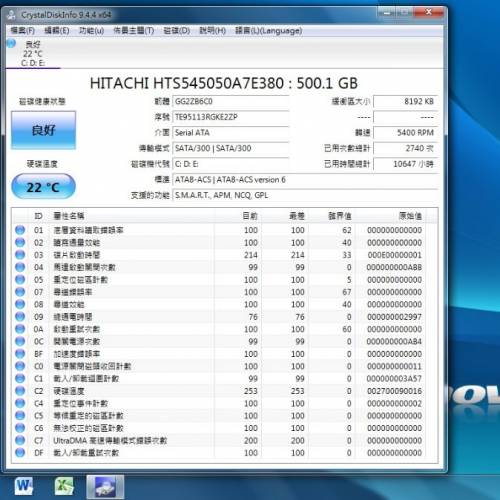500x500 pixels.
Task: Click the status circle for attribute 05
Action: (x=20, y=279)
